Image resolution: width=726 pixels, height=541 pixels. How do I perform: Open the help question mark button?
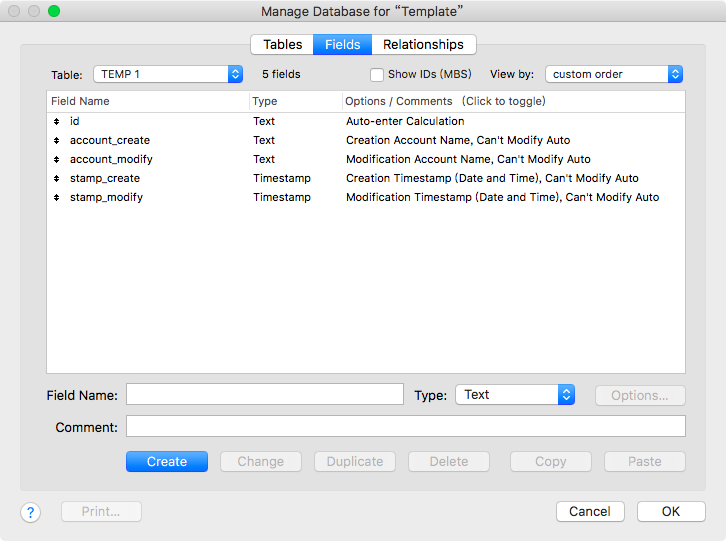(31, 512)
